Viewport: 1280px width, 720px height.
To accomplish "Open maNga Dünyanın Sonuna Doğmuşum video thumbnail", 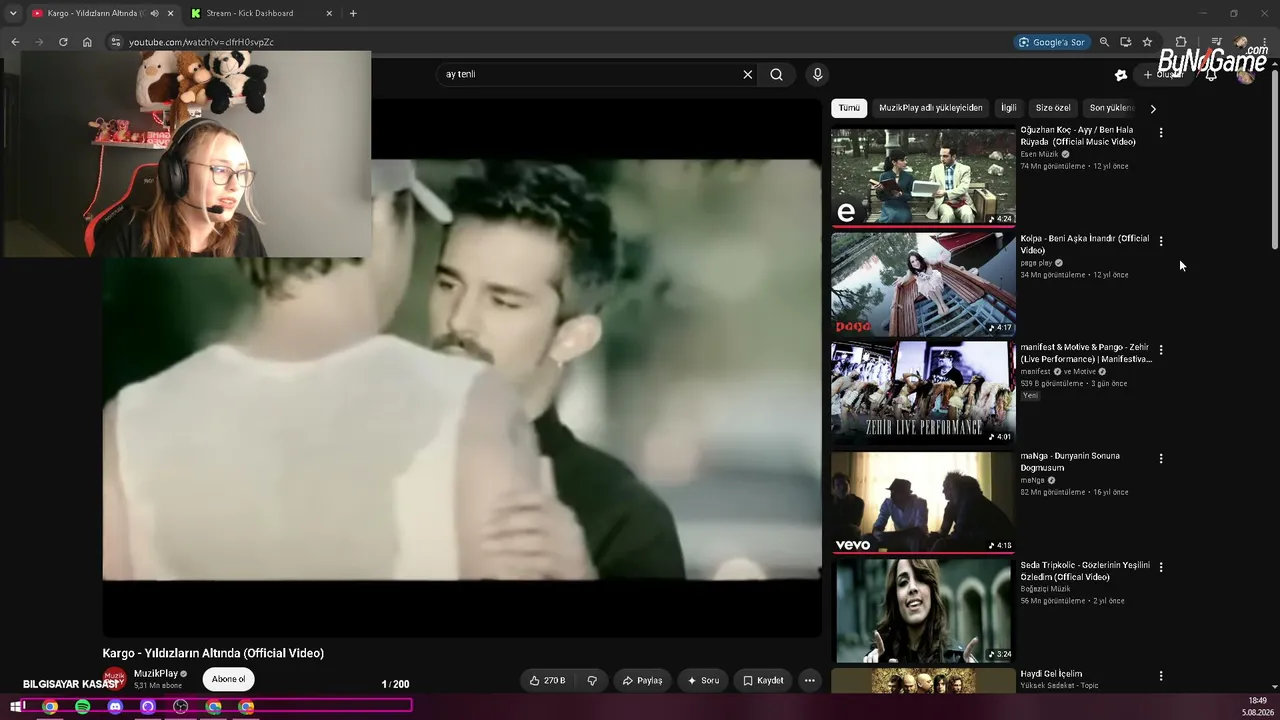I will coord(923,502).
